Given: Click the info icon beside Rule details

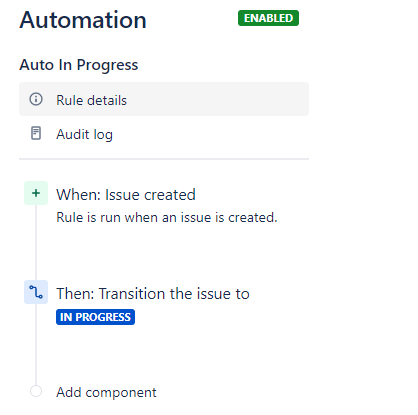Looking at the screenshot, I should [36, 99].
